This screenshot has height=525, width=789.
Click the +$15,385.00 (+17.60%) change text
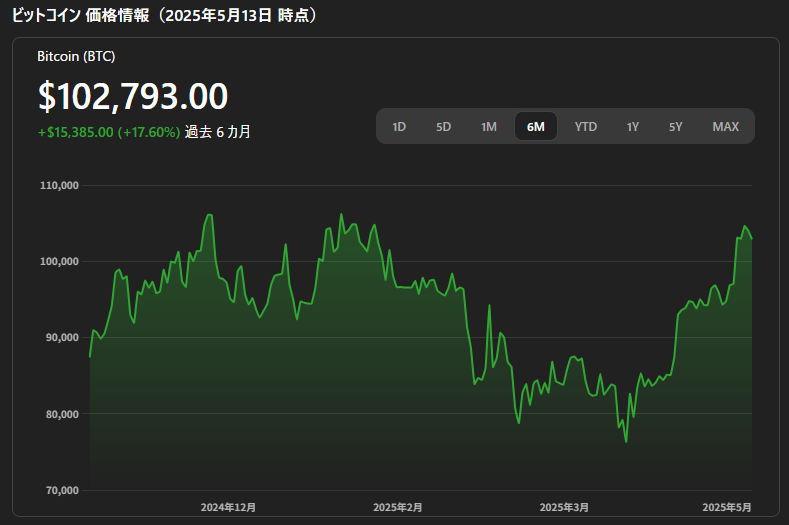(x=109, y=132)
